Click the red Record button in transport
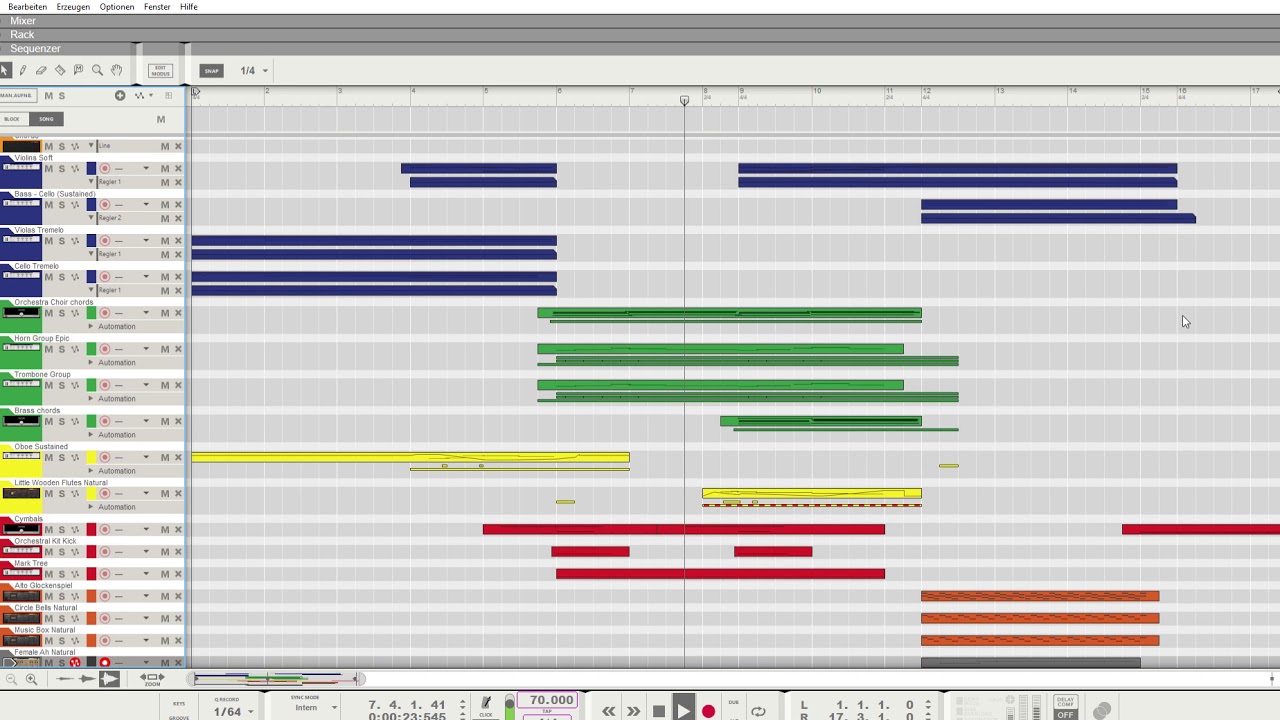This screenshot has height=720, width=1280. [708, 711]
